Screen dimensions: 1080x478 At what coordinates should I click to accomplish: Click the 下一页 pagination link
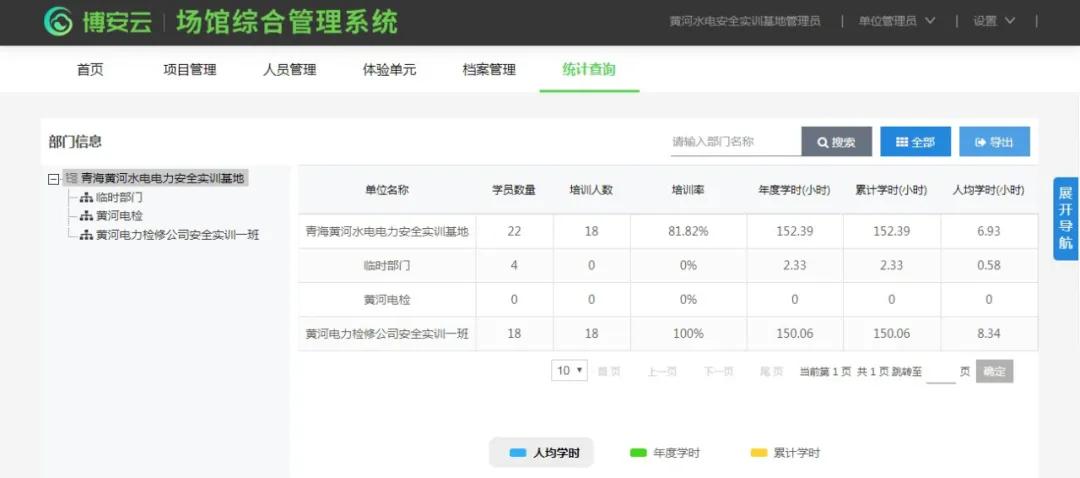pyautogui.click(x=718, y=371)
